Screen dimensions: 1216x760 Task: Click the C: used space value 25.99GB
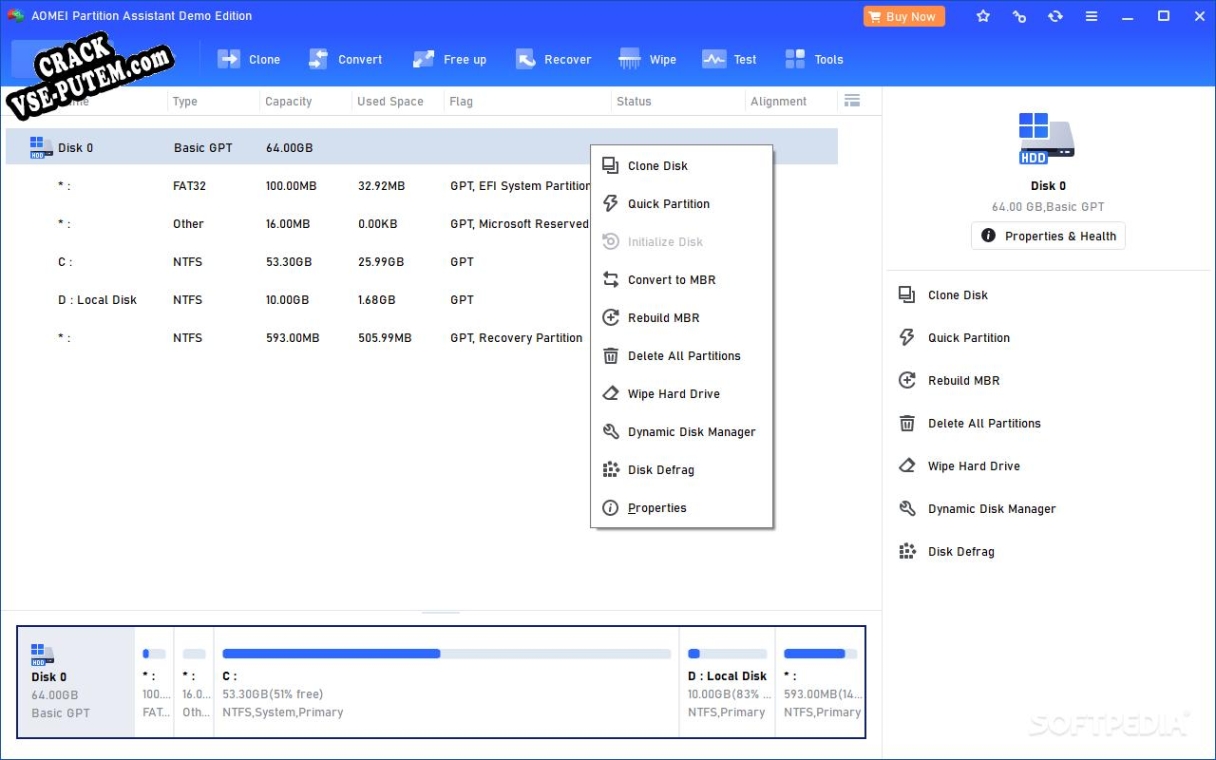[x=381, y=262]
